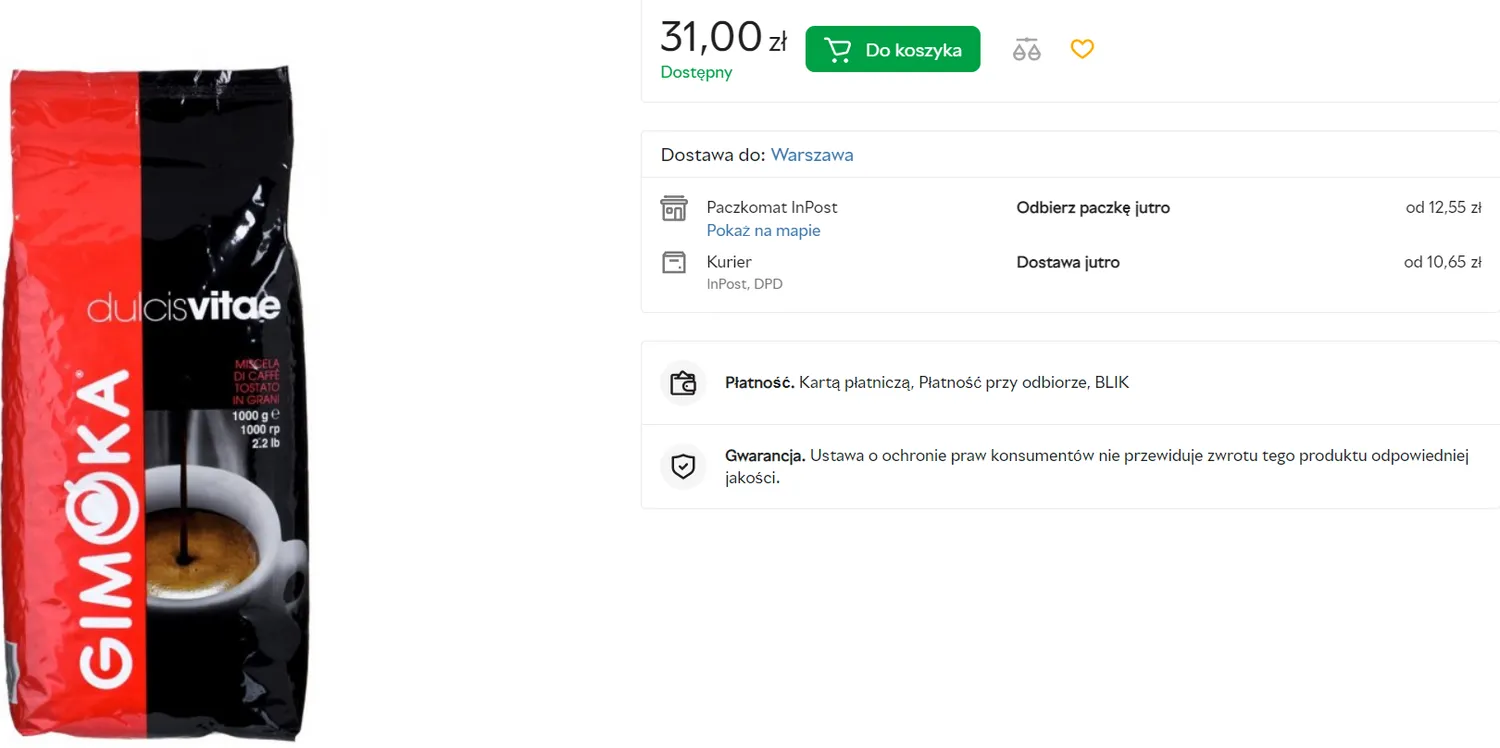Viewport: 1500px width, 748px height.
Task: Select the Dostępny availability status
Action: [x=696, y=72]
